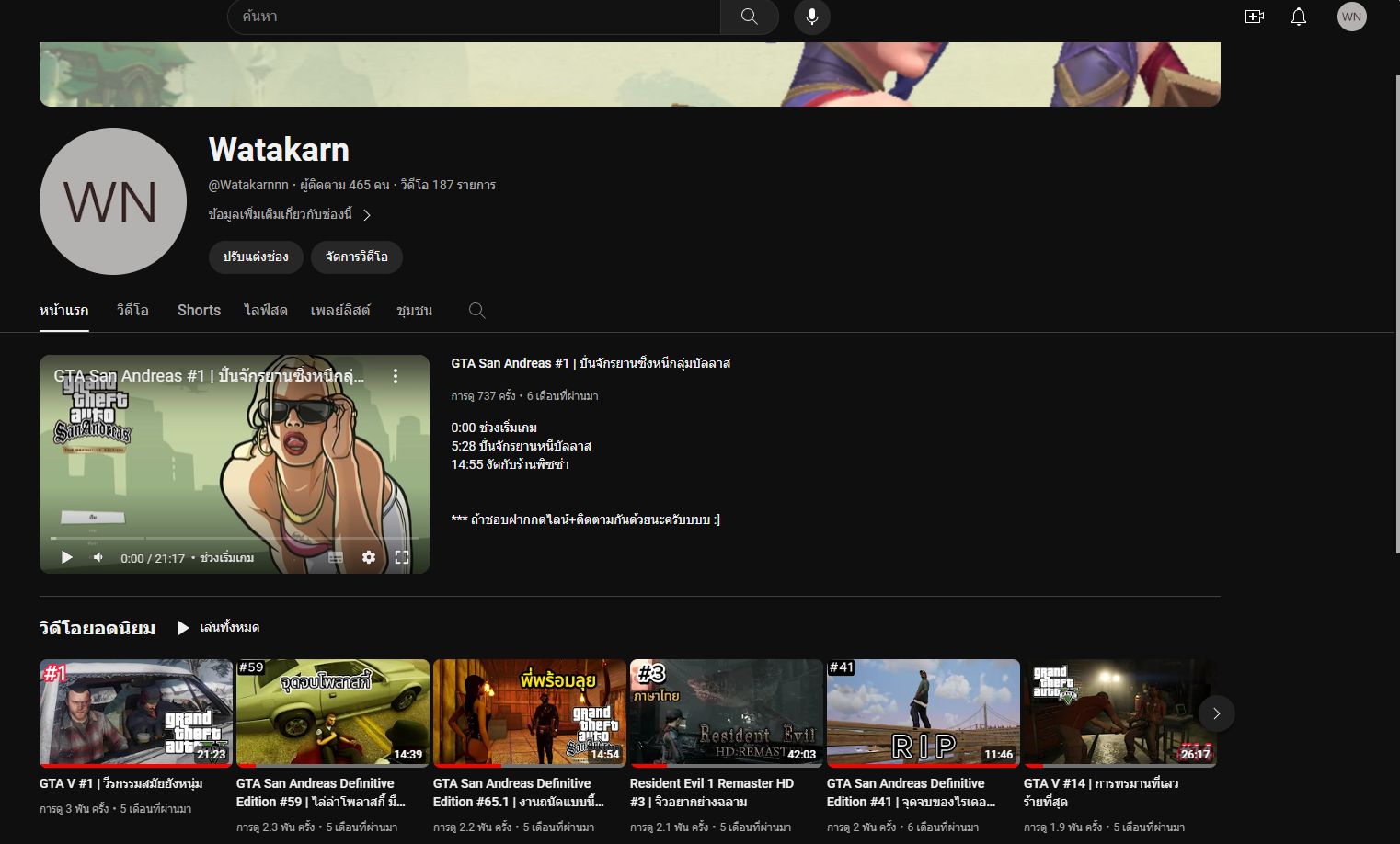Show next popular videos with right arrow
This screenshot has height=844, width=1400.
point(1216,713)
